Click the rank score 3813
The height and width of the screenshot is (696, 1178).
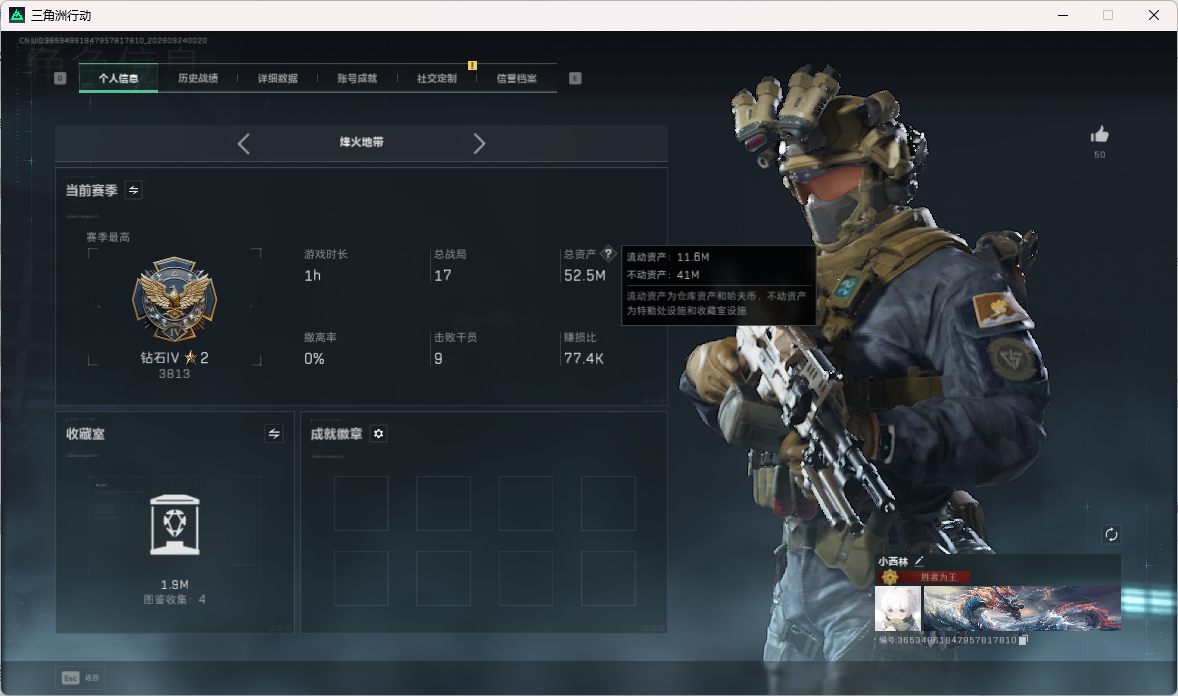coord(174,374)
